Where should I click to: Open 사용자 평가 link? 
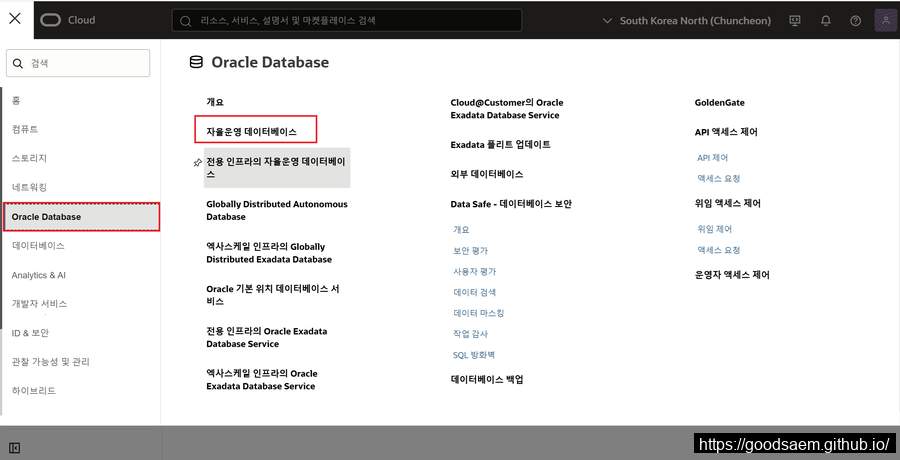(475, 271)
